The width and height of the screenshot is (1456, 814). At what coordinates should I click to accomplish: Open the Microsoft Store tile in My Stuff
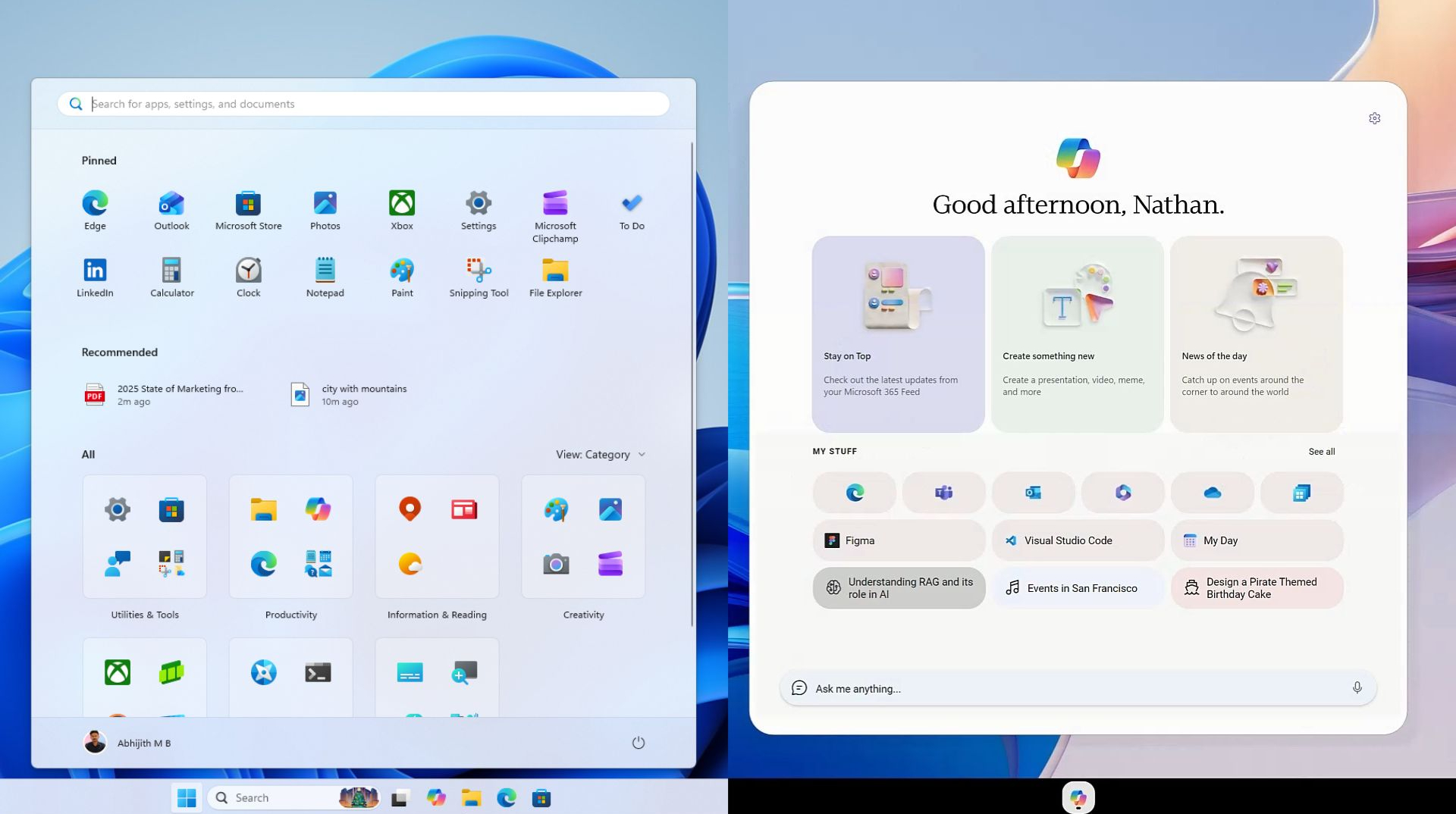pos(1302,493)
